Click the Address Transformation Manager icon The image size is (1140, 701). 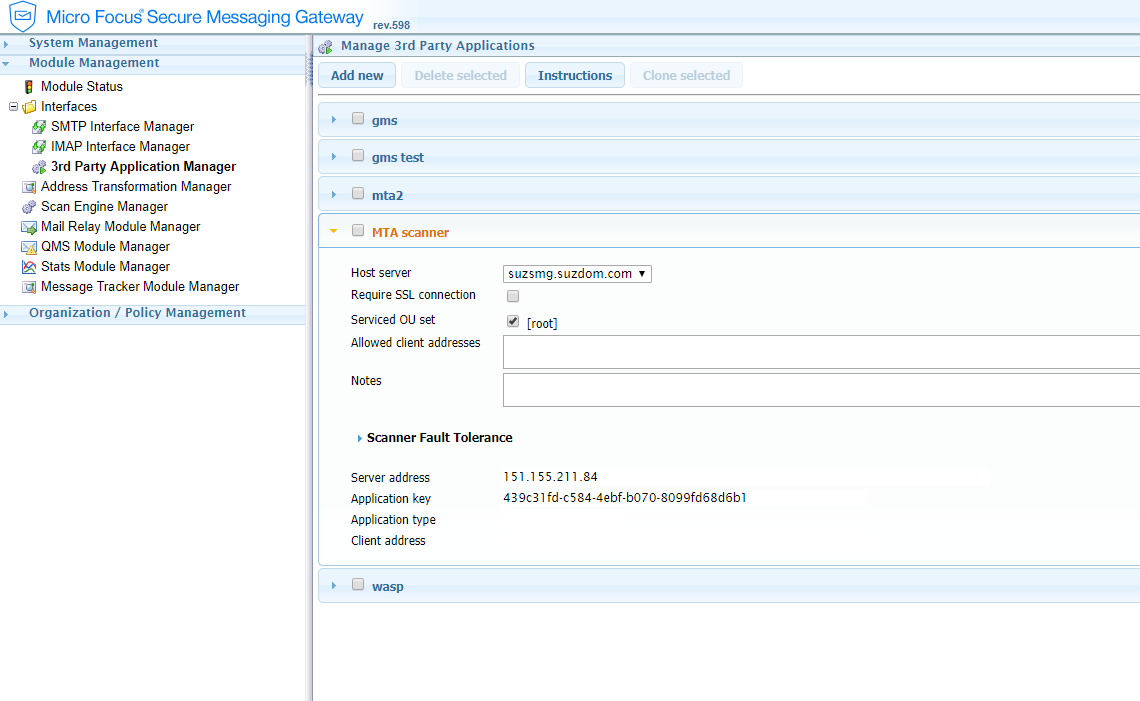[29, 187]
